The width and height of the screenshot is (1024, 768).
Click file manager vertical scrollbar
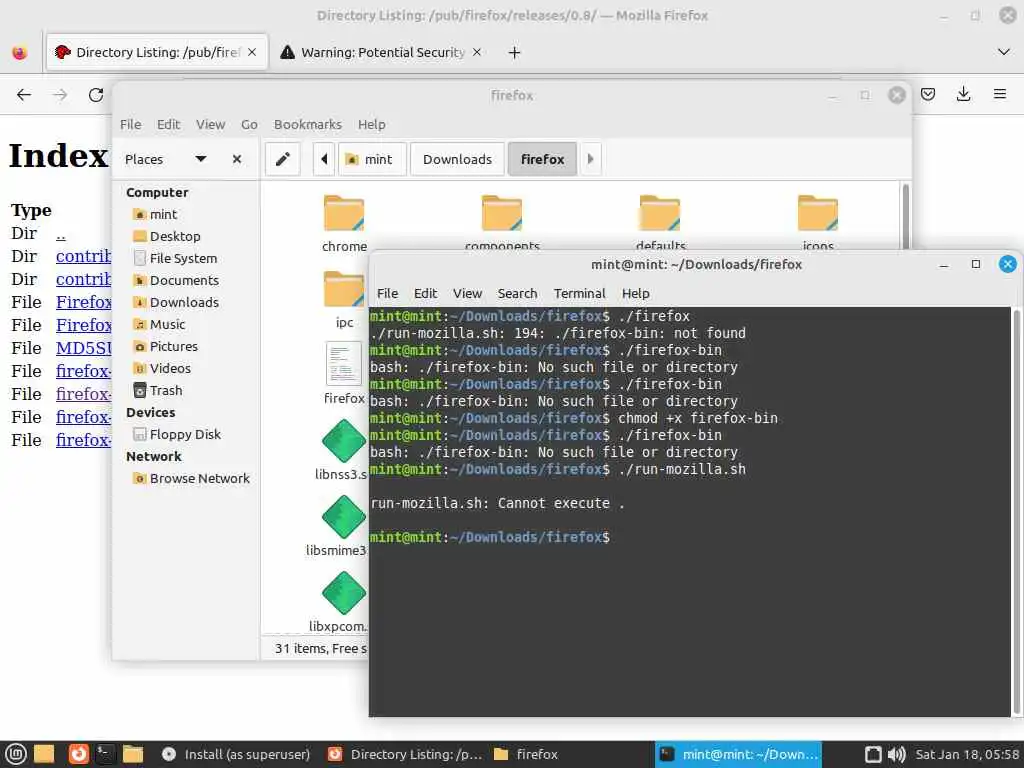[x=905, y=216]
